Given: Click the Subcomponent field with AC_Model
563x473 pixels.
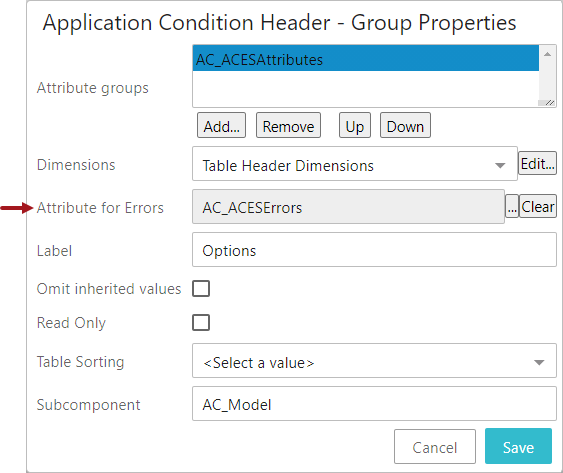Looking at the screenshot, I should tap(374, 404).
